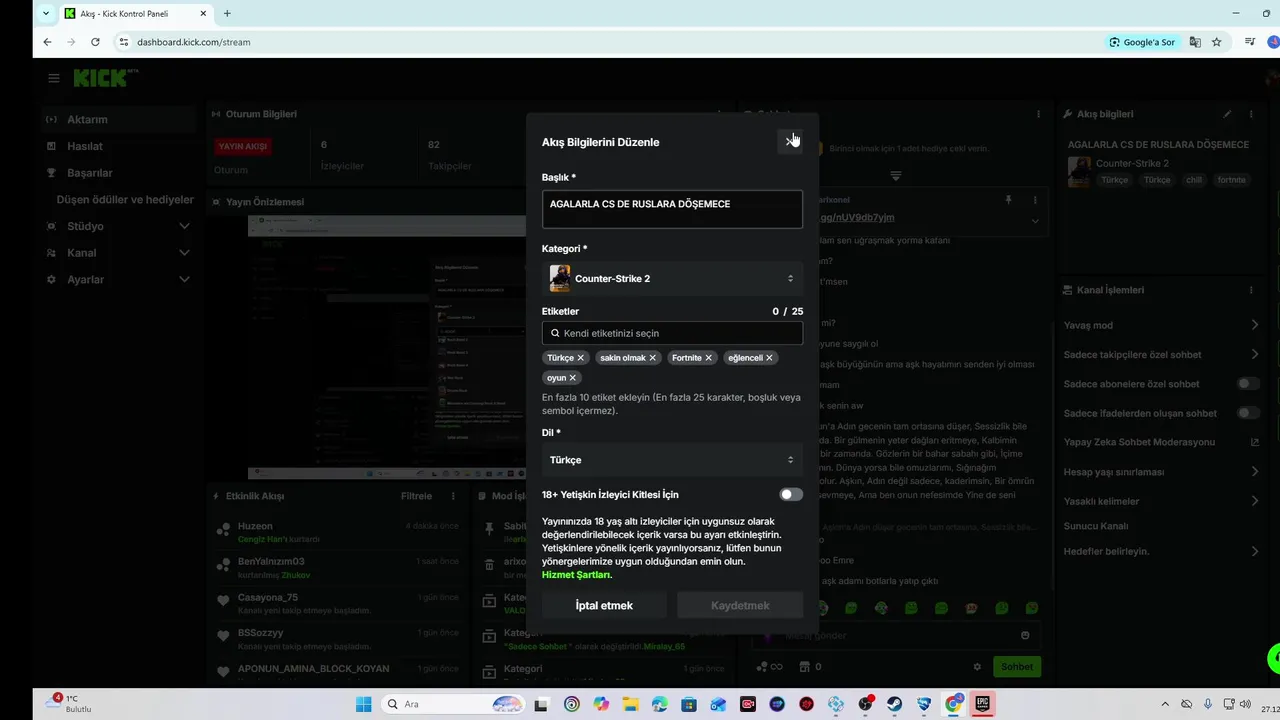Image resolution: width=1280 pixels, height=720 pixels.
Task: Click the fortnite tag in Akış bilgileri panel
Action: point(1232,180)
